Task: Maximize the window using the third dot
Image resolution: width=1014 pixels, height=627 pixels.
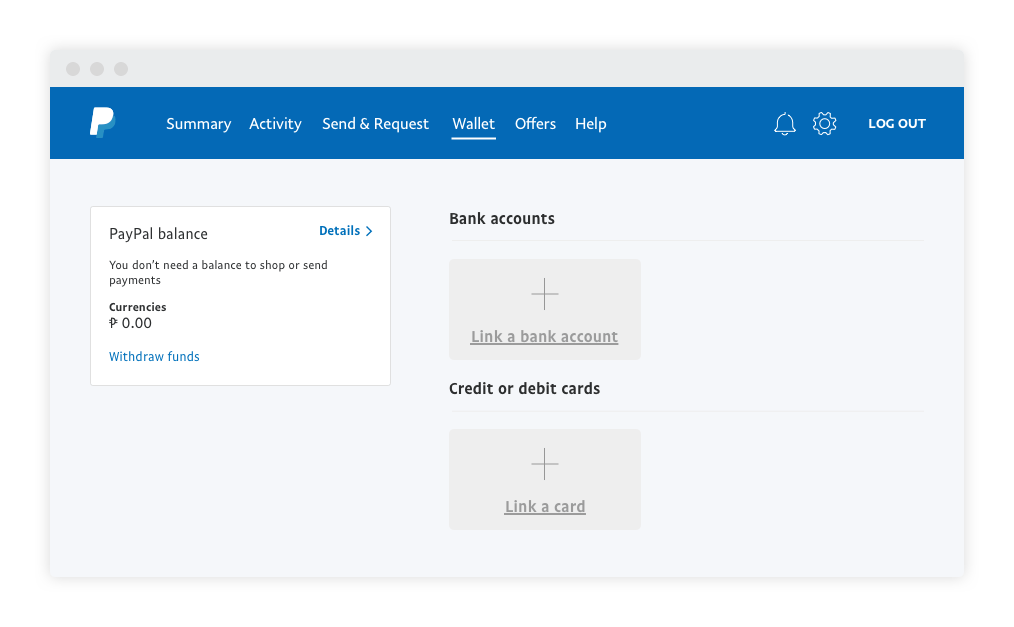Action: pos(121,69)
